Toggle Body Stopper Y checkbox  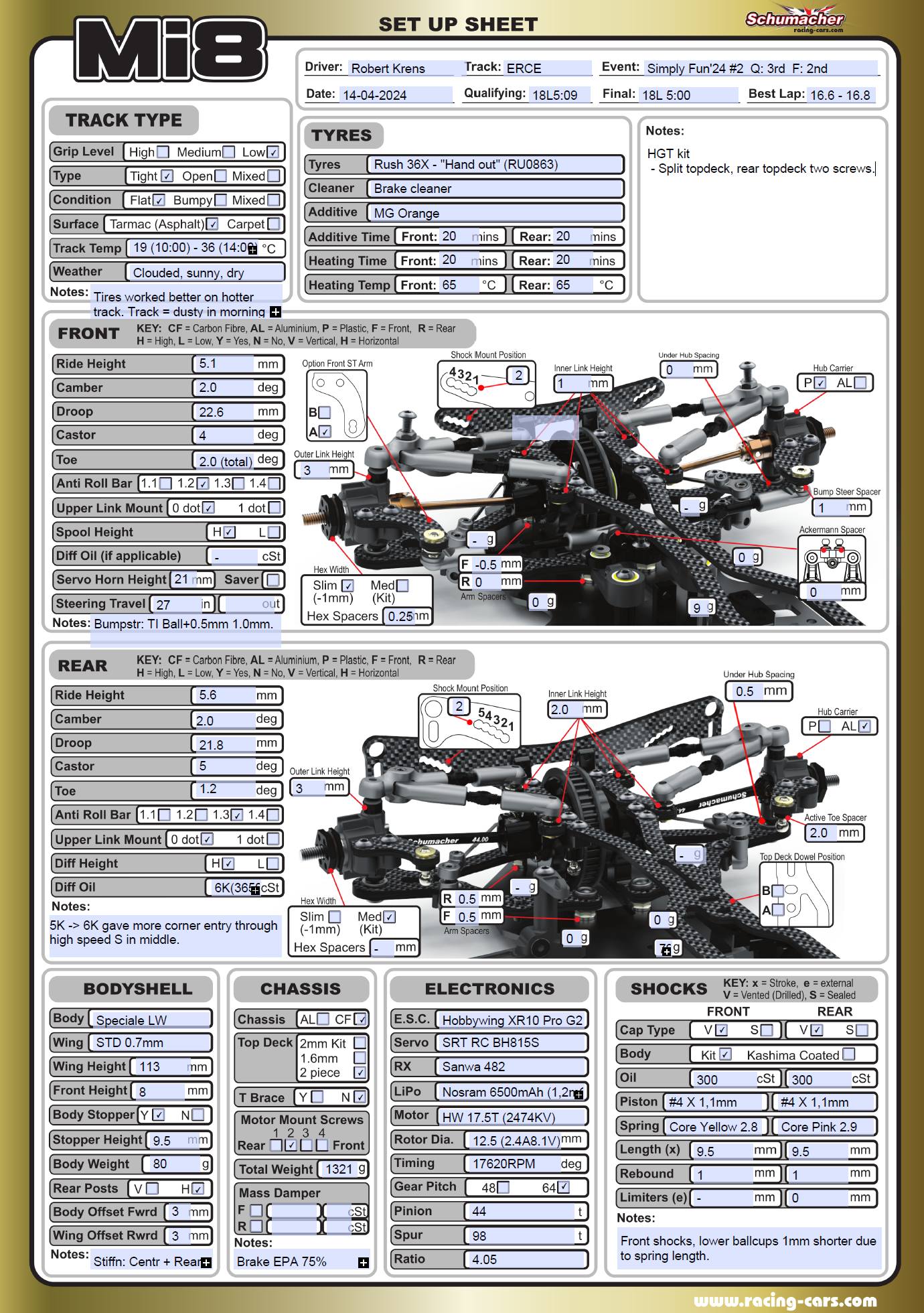point(158,1115)
